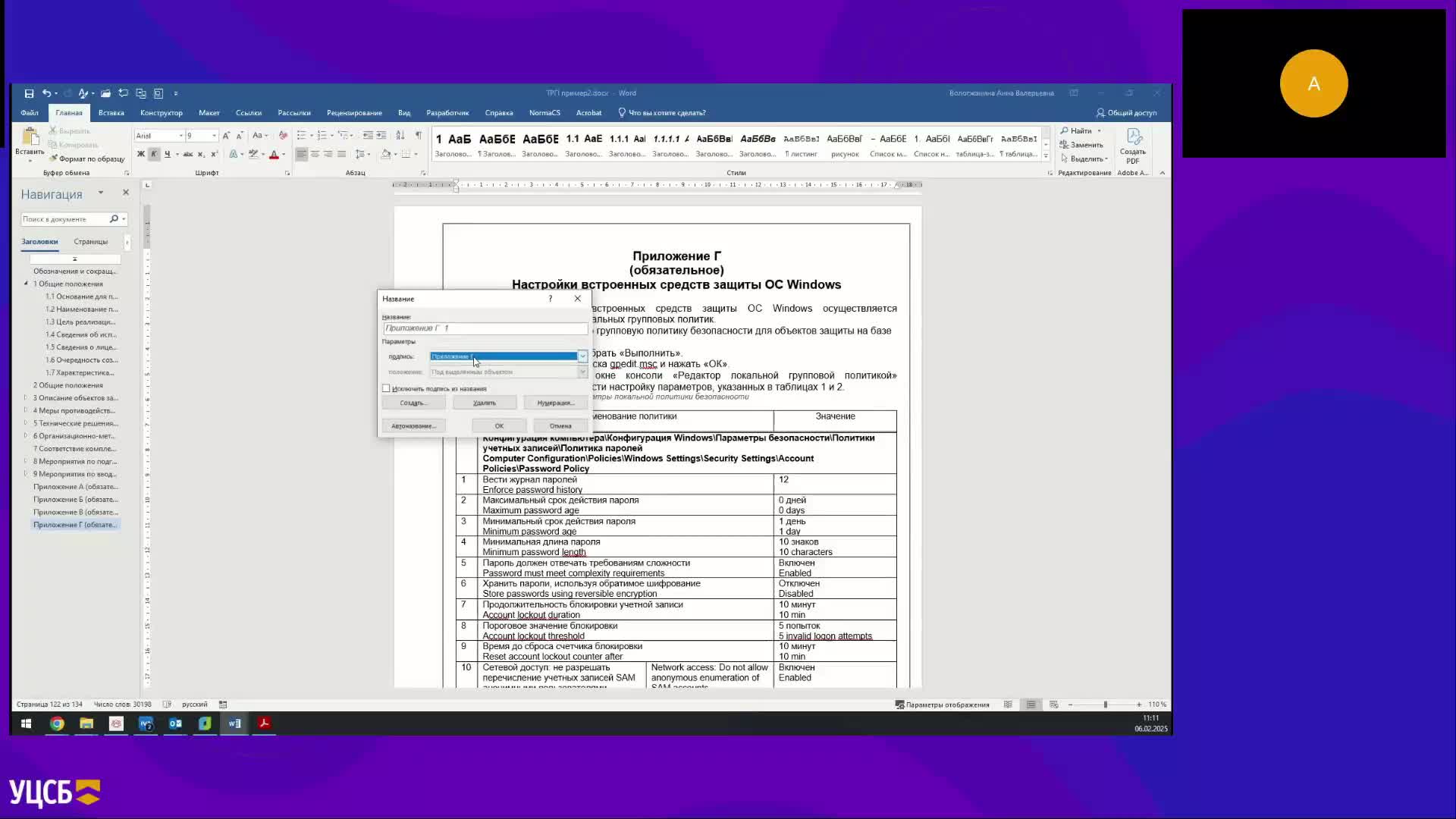Click the Нумерация... button in dialog
Image resolution: width=1456 pixels, height=819 pixels.
[555, 403]
